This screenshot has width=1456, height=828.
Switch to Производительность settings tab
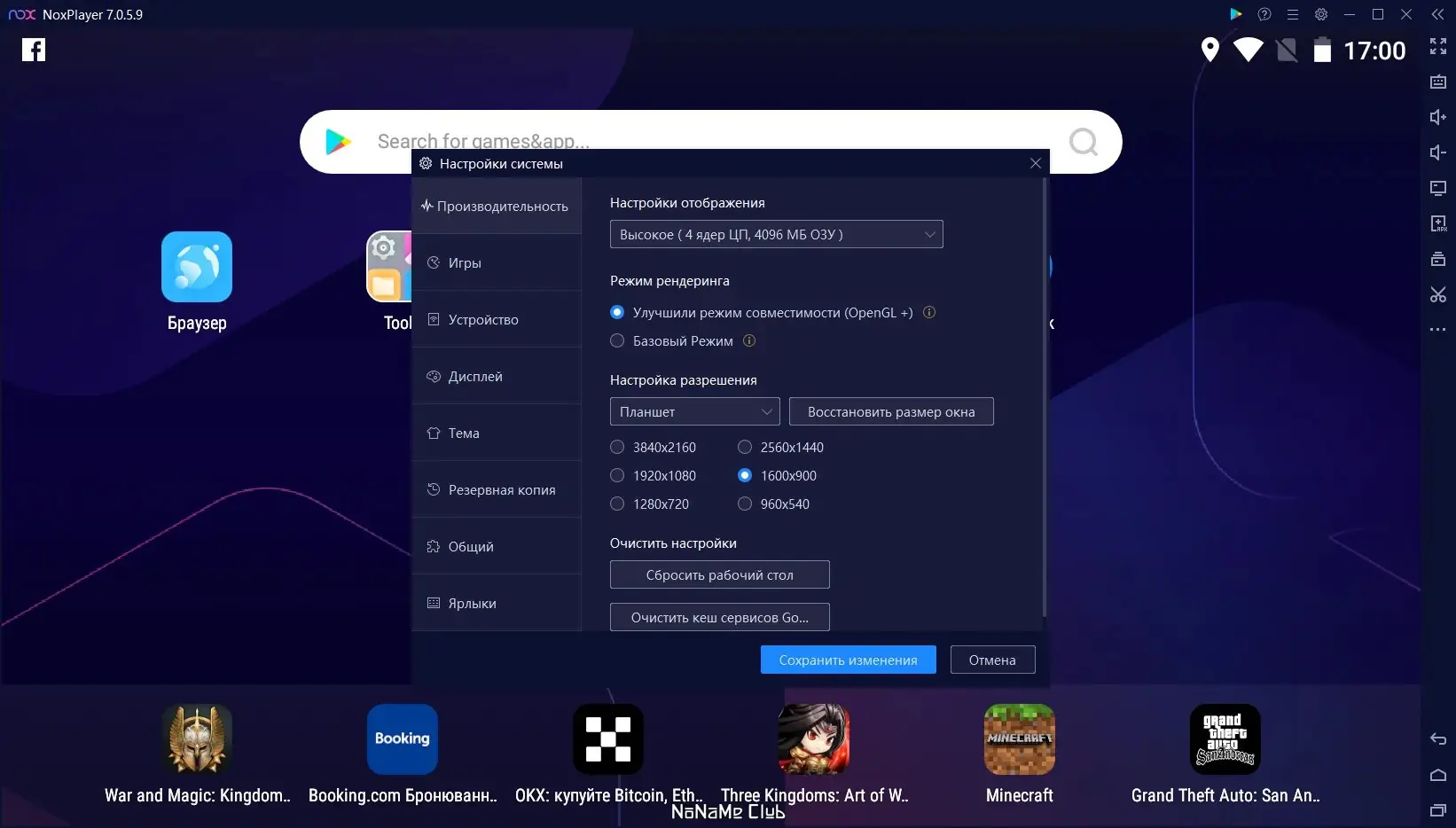point(497,206)
